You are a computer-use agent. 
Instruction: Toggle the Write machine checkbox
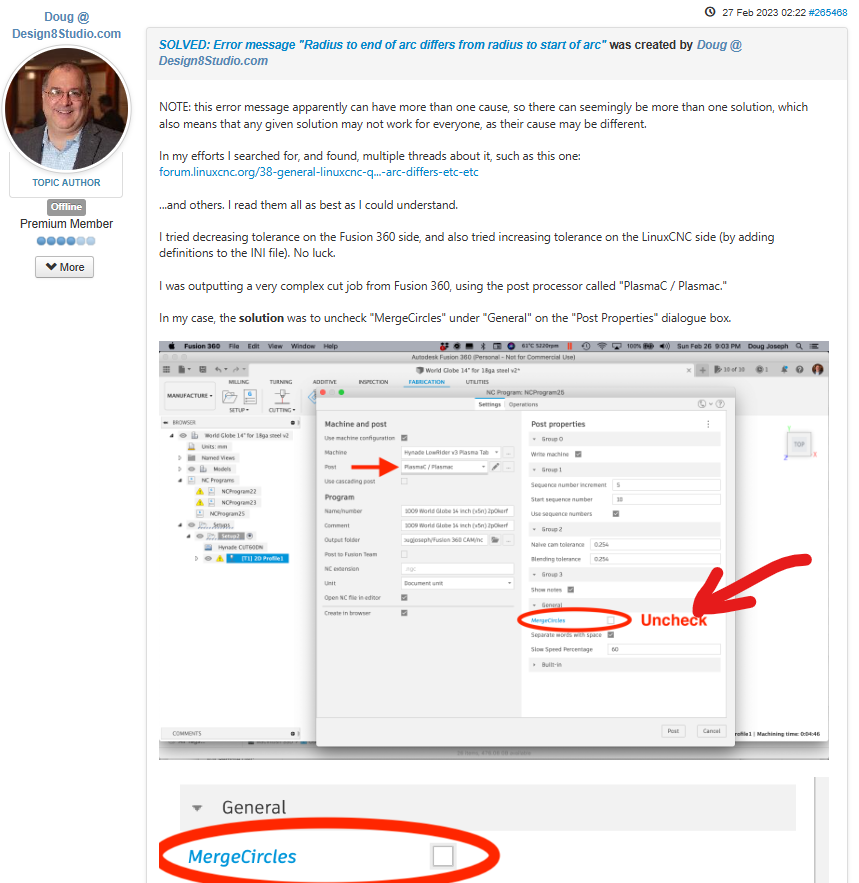coord(578,454)
